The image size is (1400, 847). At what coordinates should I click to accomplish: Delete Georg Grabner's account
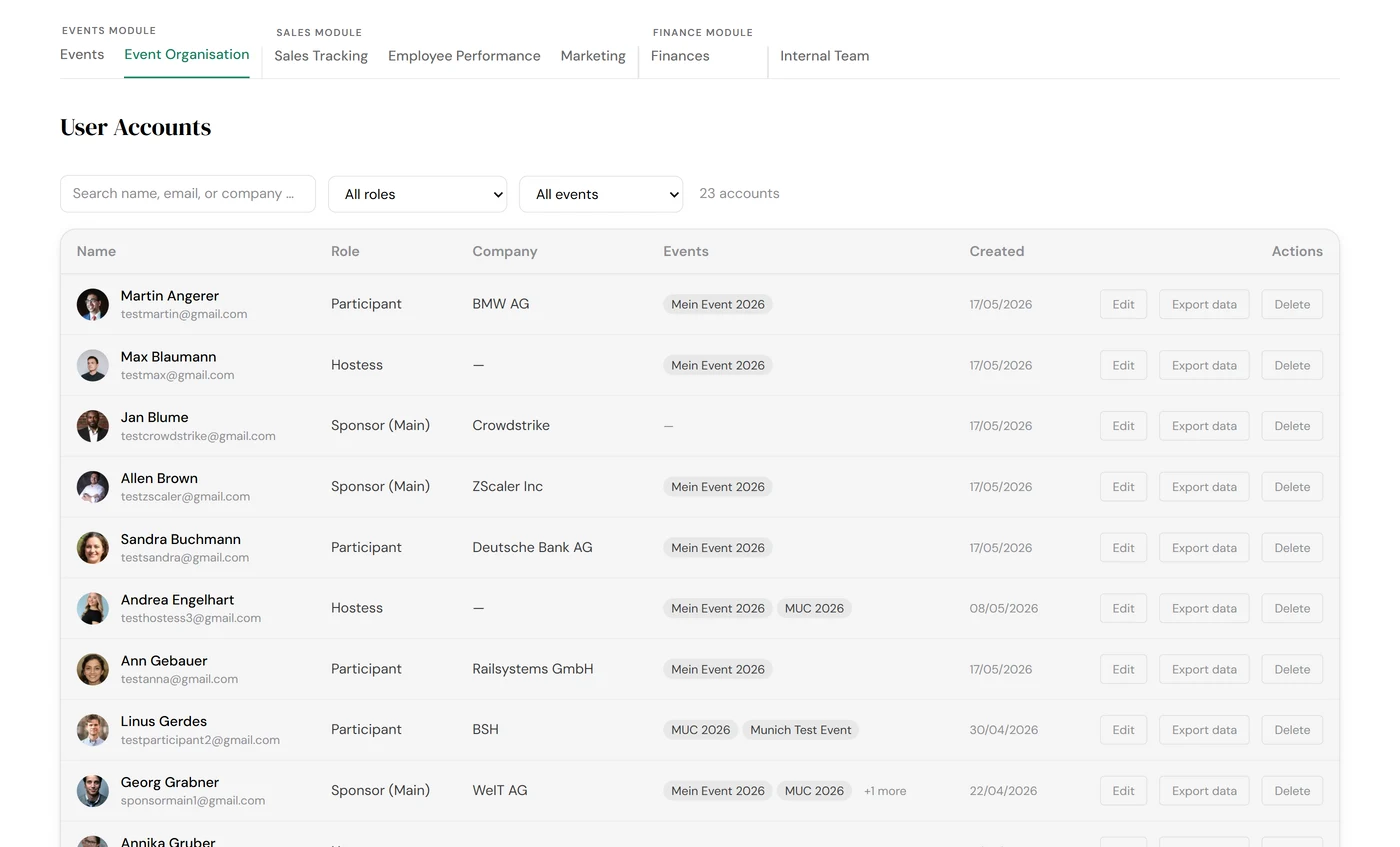[1292, 791]
